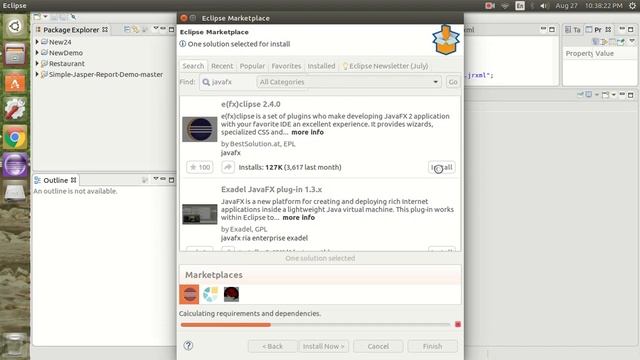
Task: Select the Eclipse Marketplace catalog icon
Action: (189, 294)
